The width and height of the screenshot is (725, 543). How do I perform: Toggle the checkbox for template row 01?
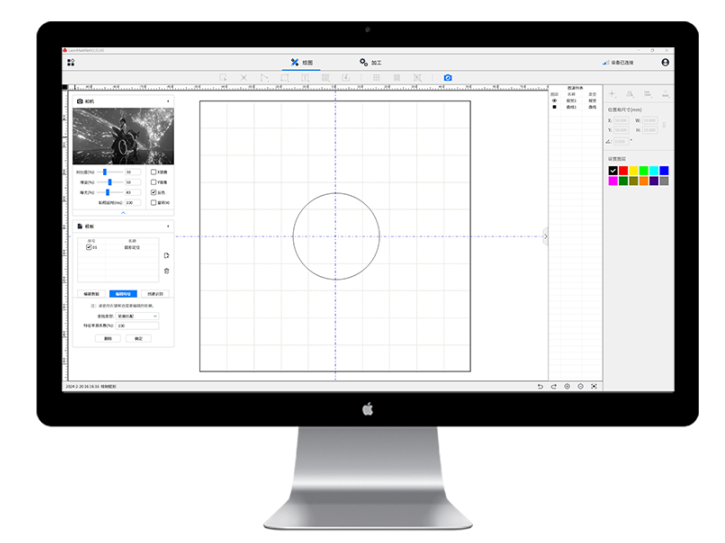point(89,247)
